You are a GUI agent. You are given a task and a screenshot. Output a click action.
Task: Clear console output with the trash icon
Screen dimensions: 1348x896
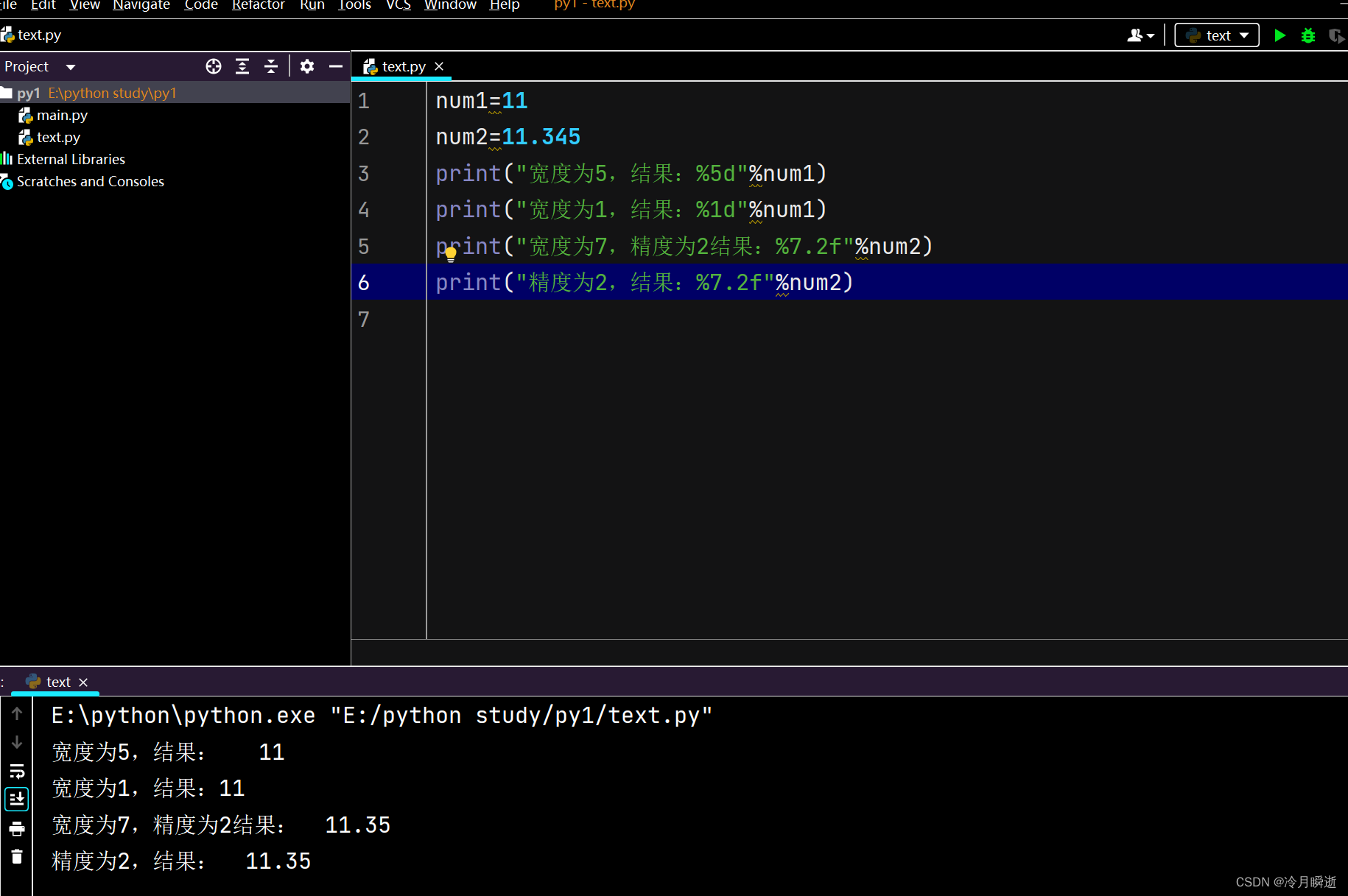coord(17,856)
